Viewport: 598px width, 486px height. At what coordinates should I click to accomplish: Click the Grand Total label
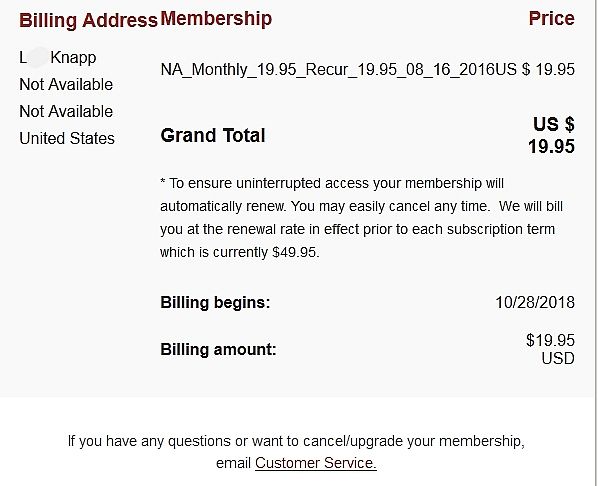coord(213,135)
